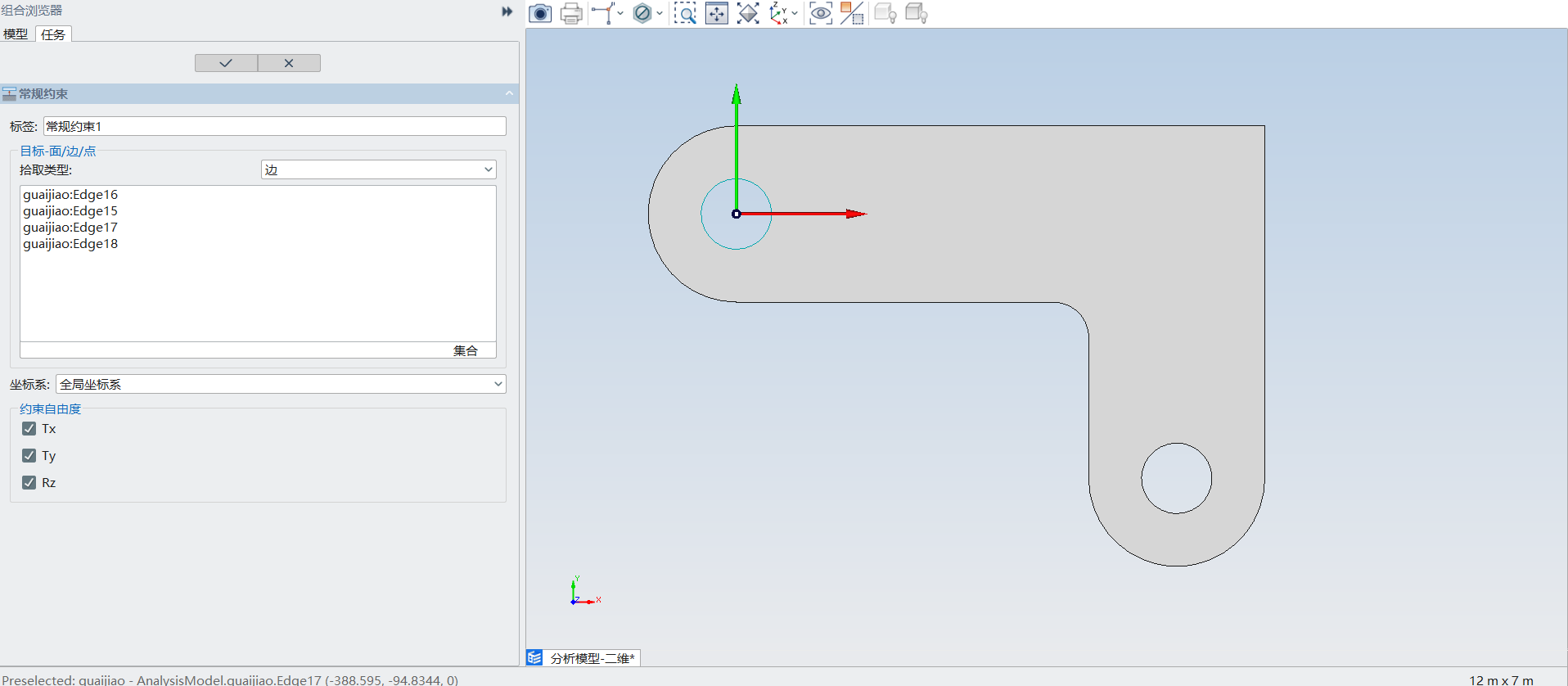Take a viewport snapshot with the camera icon
This screenshot has width=1568, height=686.
(x=540, y=13)
